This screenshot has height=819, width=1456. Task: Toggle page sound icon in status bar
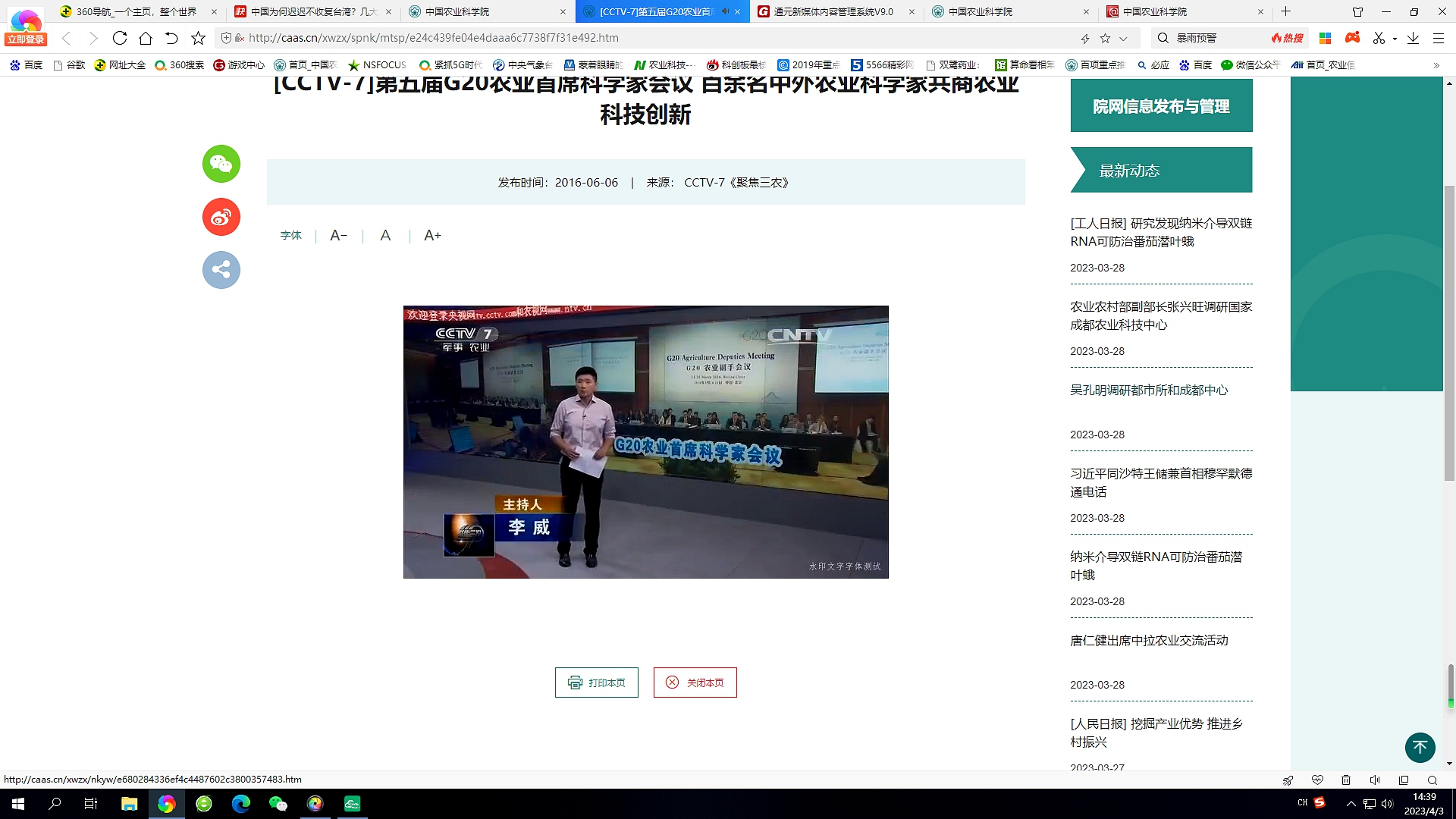1375,780
